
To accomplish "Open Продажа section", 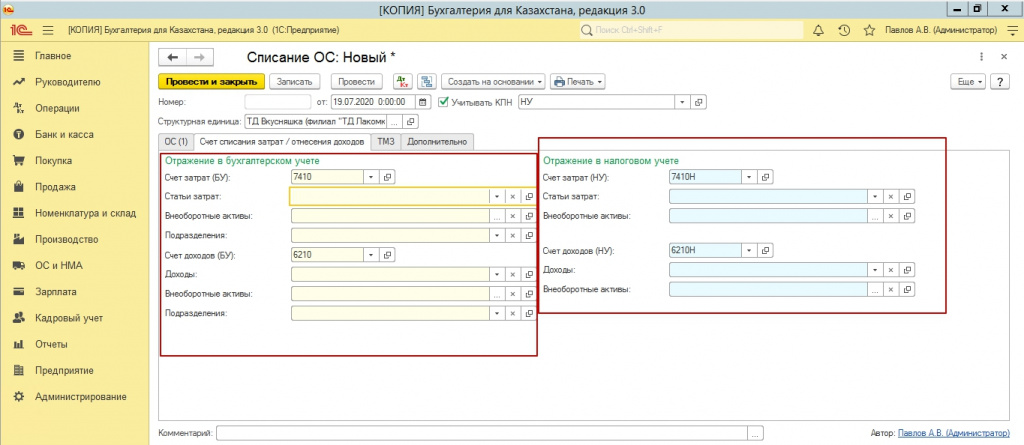I will tap(55, 187).
